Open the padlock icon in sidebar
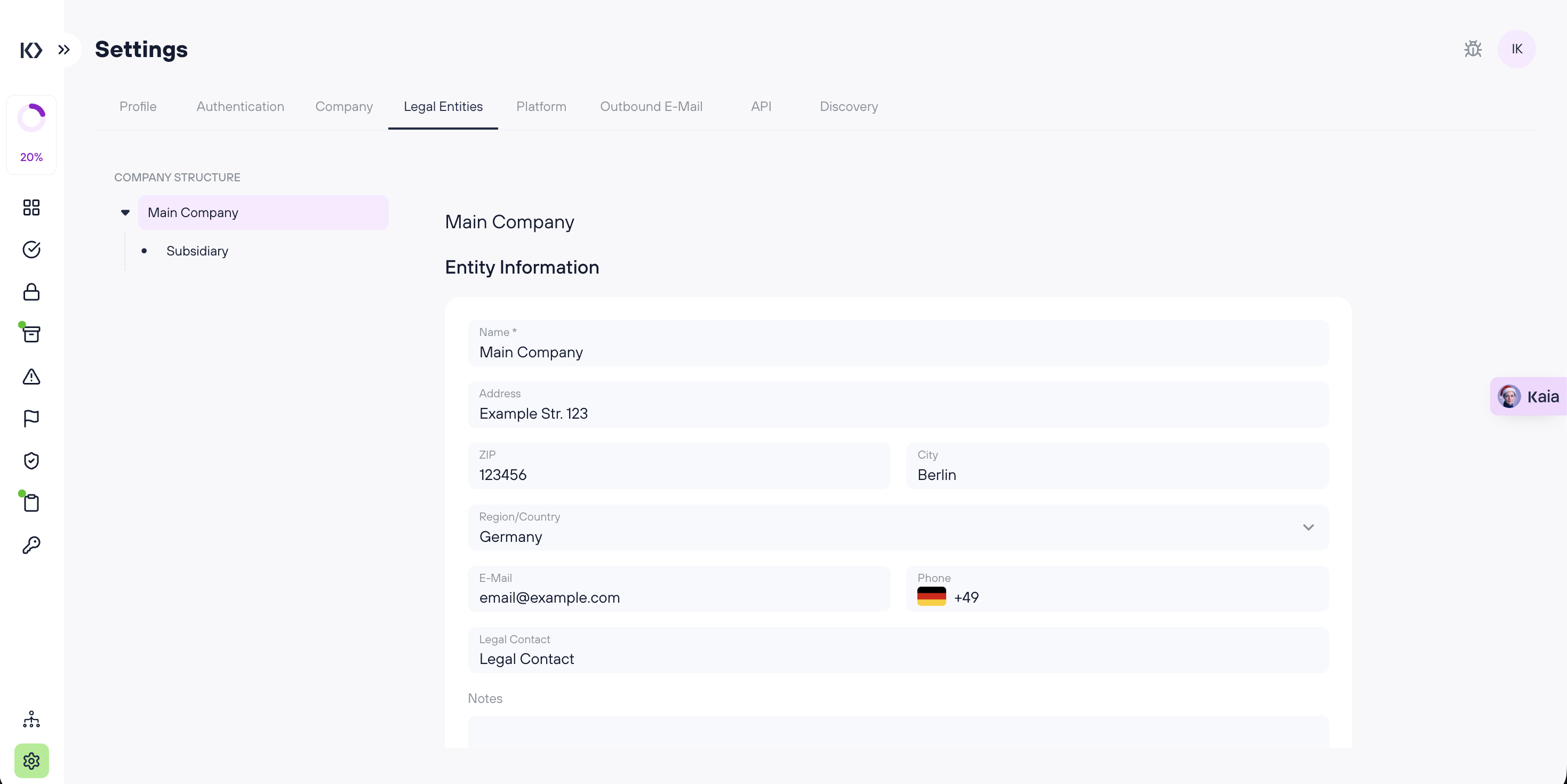 pyautogui.click(x=31, y=292)
